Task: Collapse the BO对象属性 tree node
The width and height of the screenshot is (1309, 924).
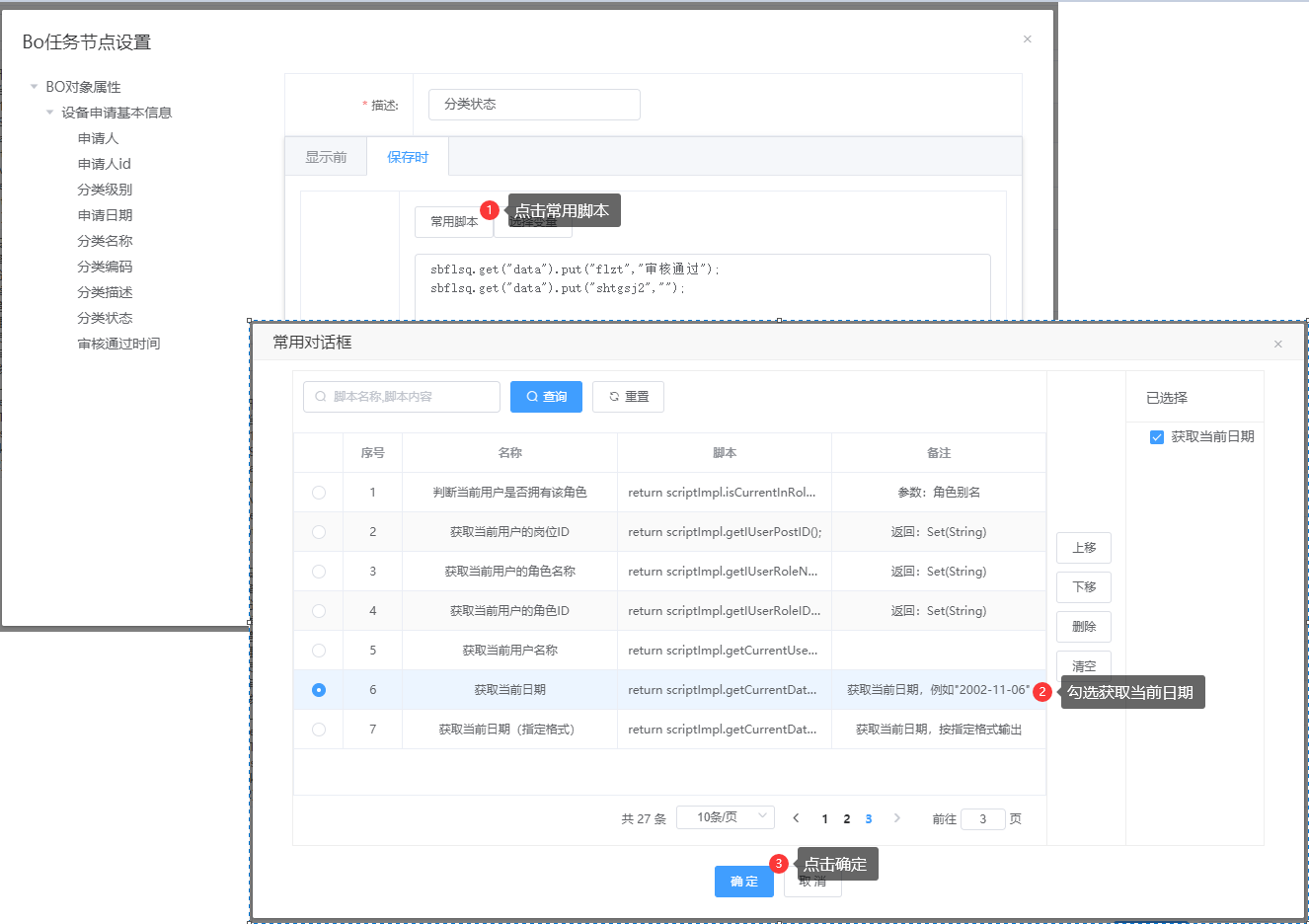Action: click(x=35, y=87)
